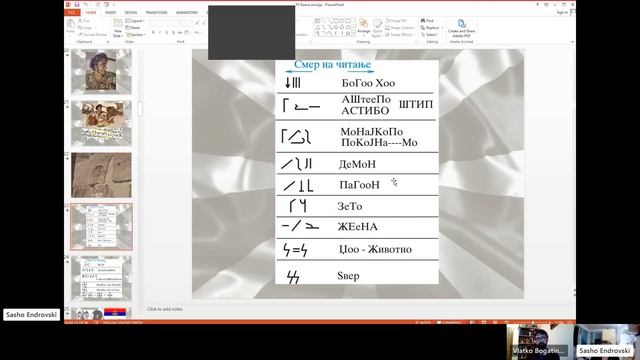
Task: Open the Shape Outline dropdown
Action: pyautogui.click(x=400, y=27)
